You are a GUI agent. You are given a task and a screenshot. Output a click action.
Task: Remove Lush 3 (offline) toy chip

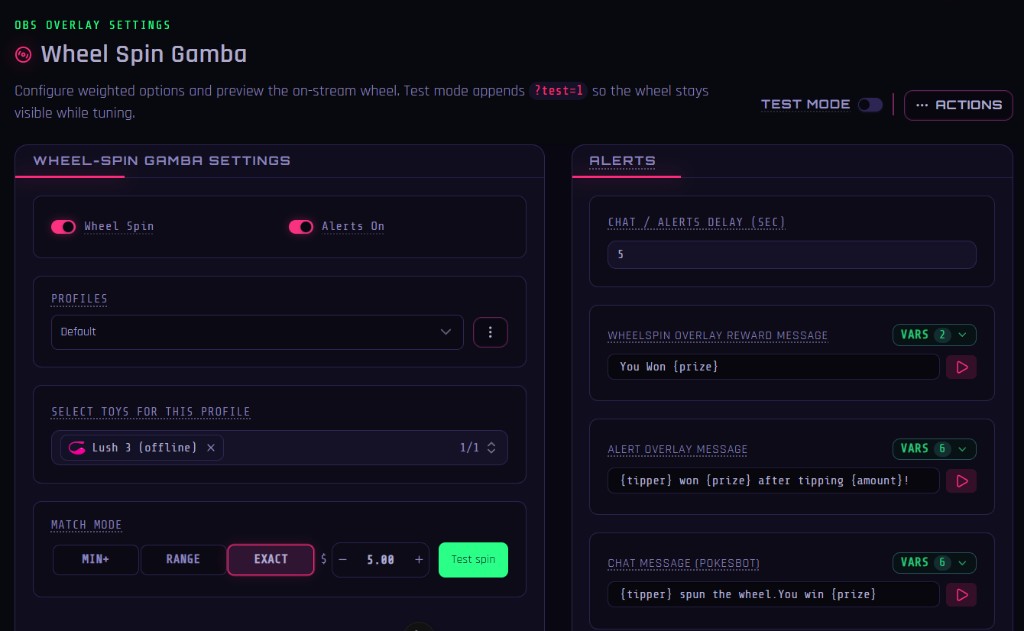[211, 447]
